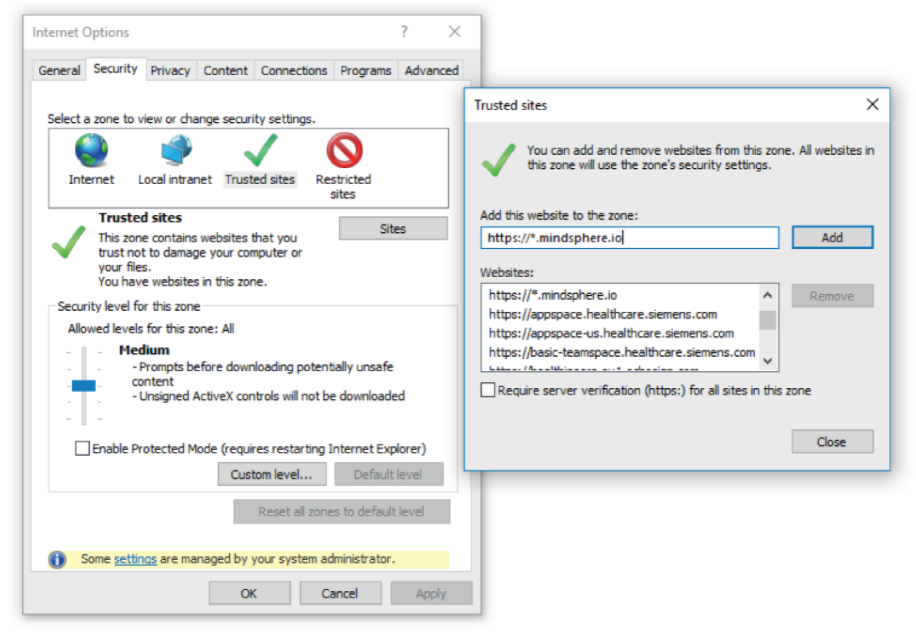
Task: Click the Default level button
Action: coord(388,475)
